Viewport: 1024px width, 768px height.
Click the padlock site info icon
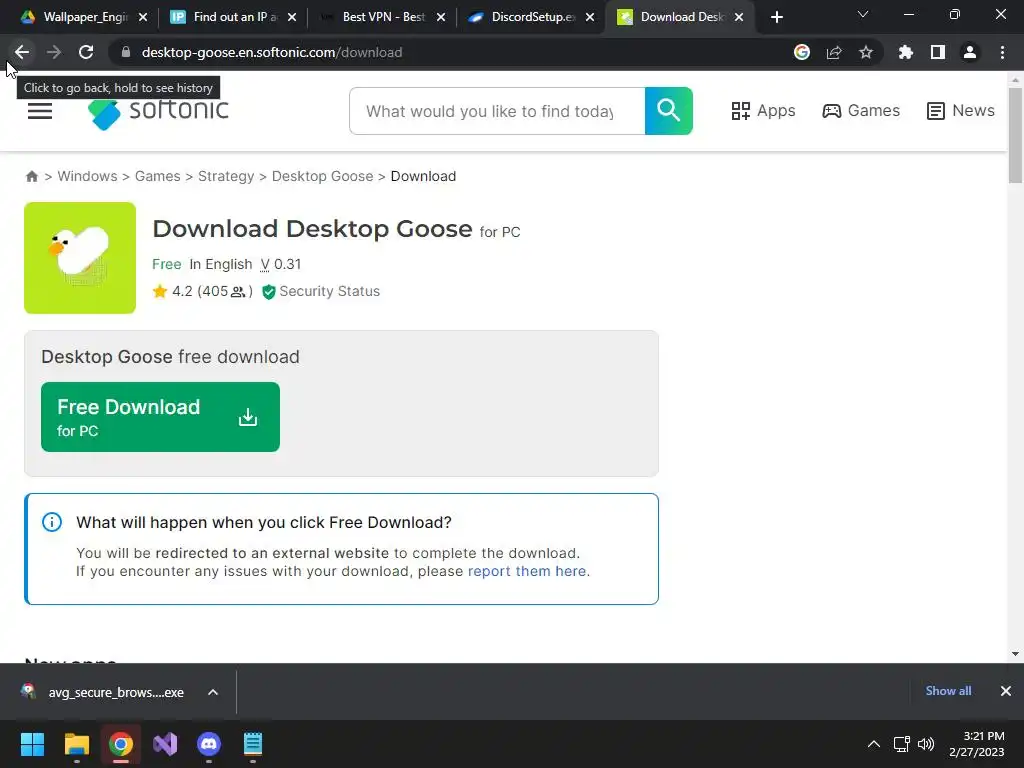pos(126,52)
